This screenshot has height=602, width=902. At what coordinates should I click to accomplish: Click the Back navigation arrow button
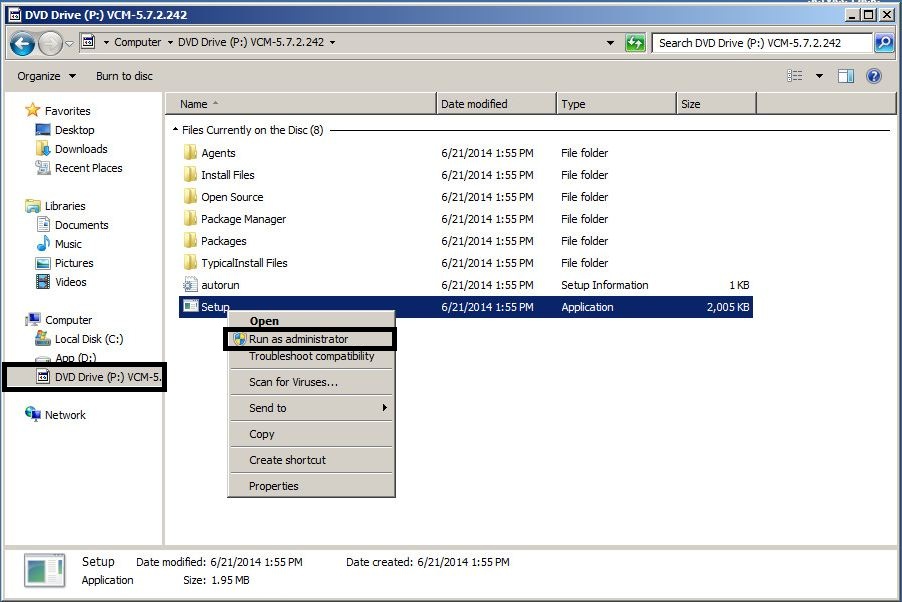coord(23,43)
